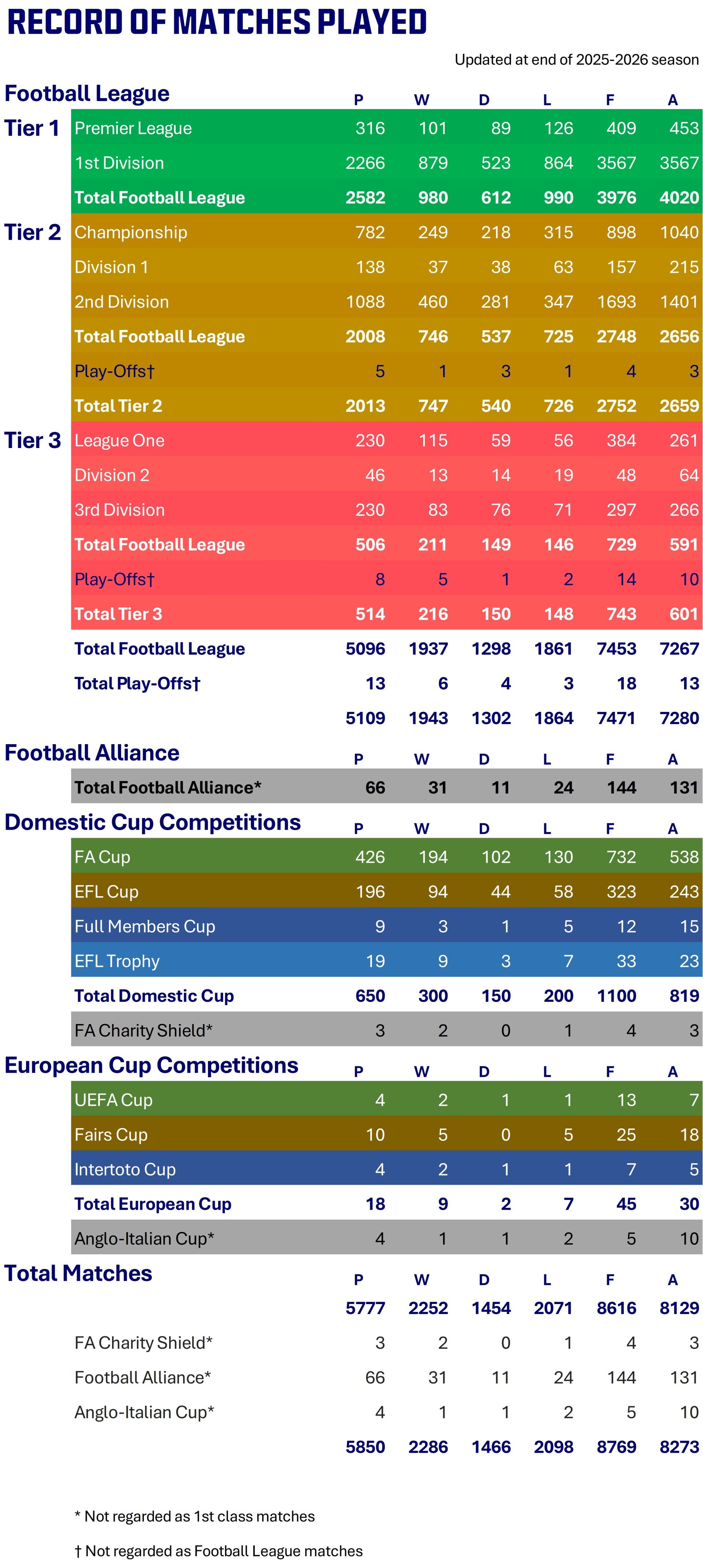This screenshot has width=703, height=1568.
Task: Select the Tier 2 label
Action: (33, 232)
